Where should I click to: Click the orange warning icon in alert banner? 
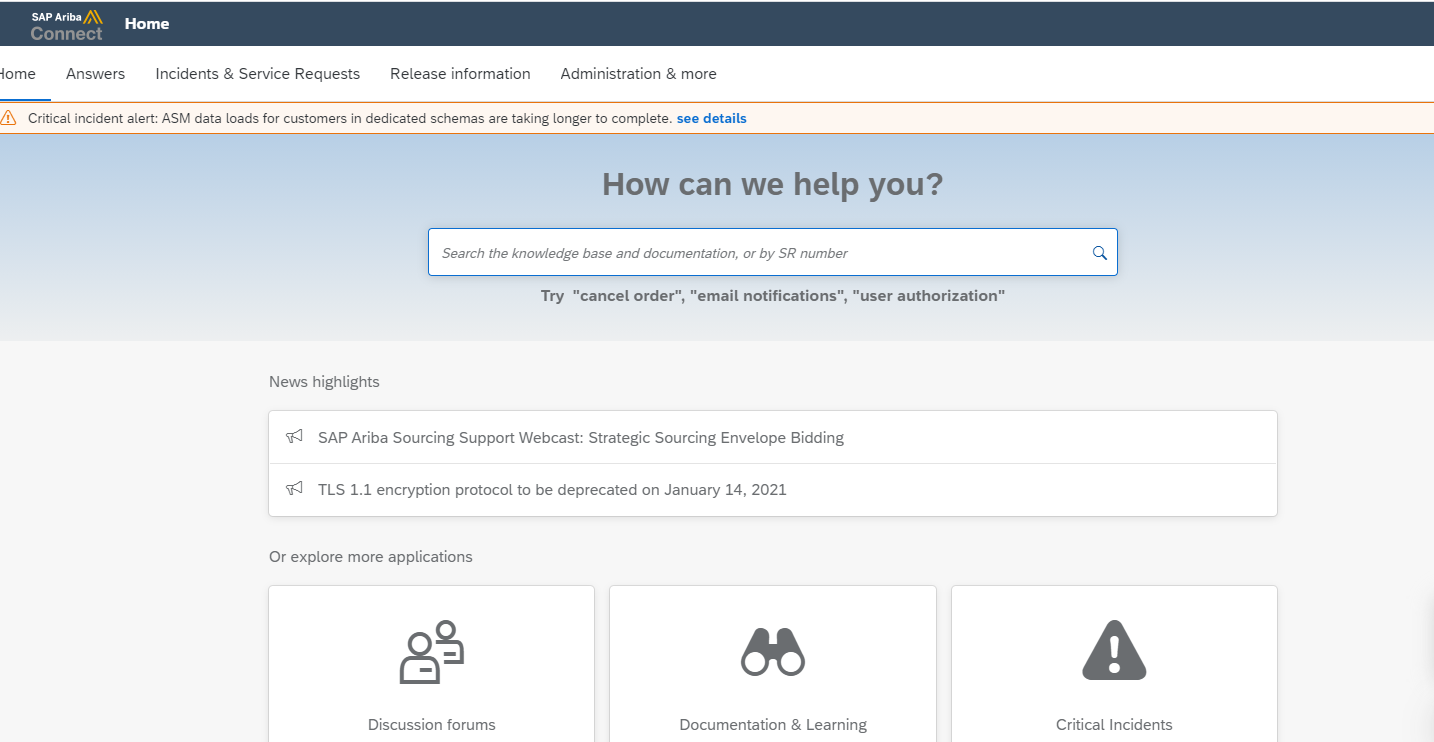(x=9, y=118)
